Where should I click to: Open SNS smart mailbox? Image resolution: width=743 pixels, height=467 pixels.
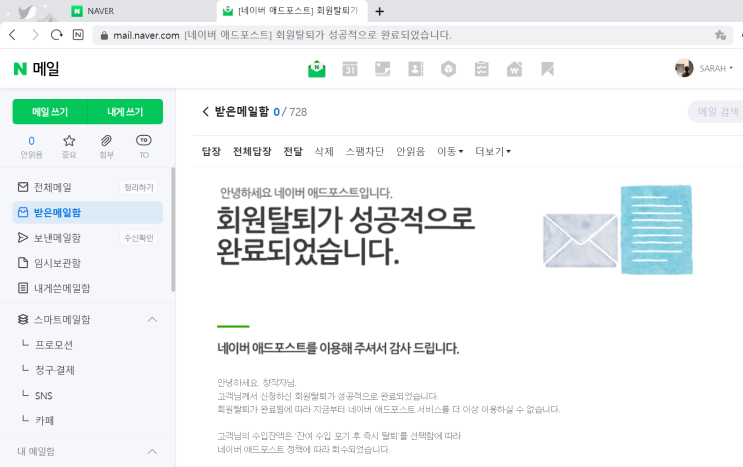coord(44,395)
